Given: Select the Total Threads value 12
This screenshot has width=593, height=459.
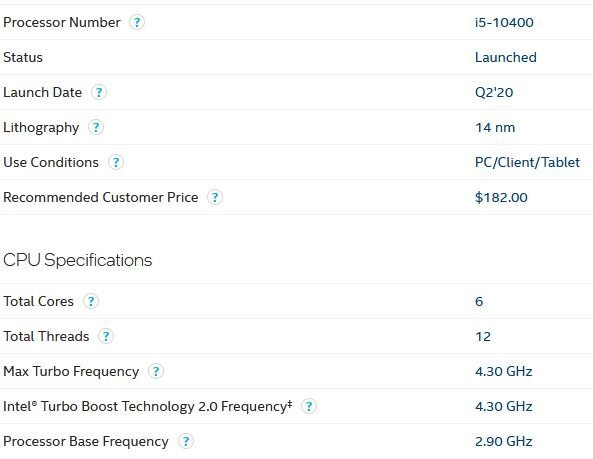Looking at the screenshot, I should point(483,336).
